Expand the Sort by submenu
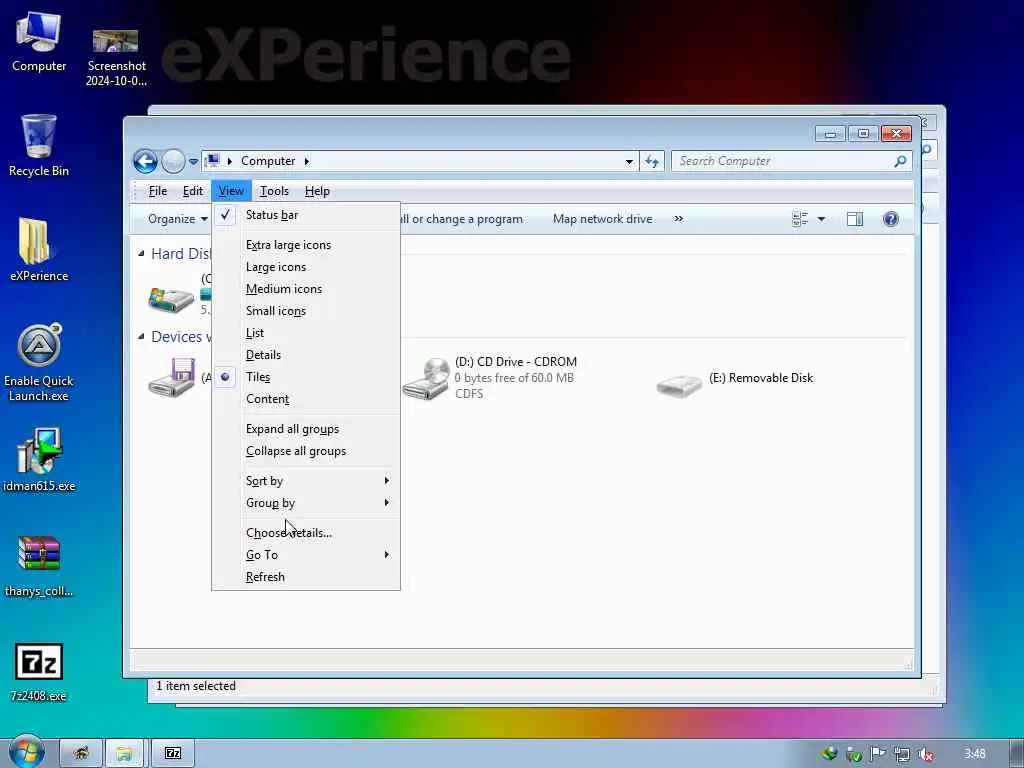 point(306,481)
